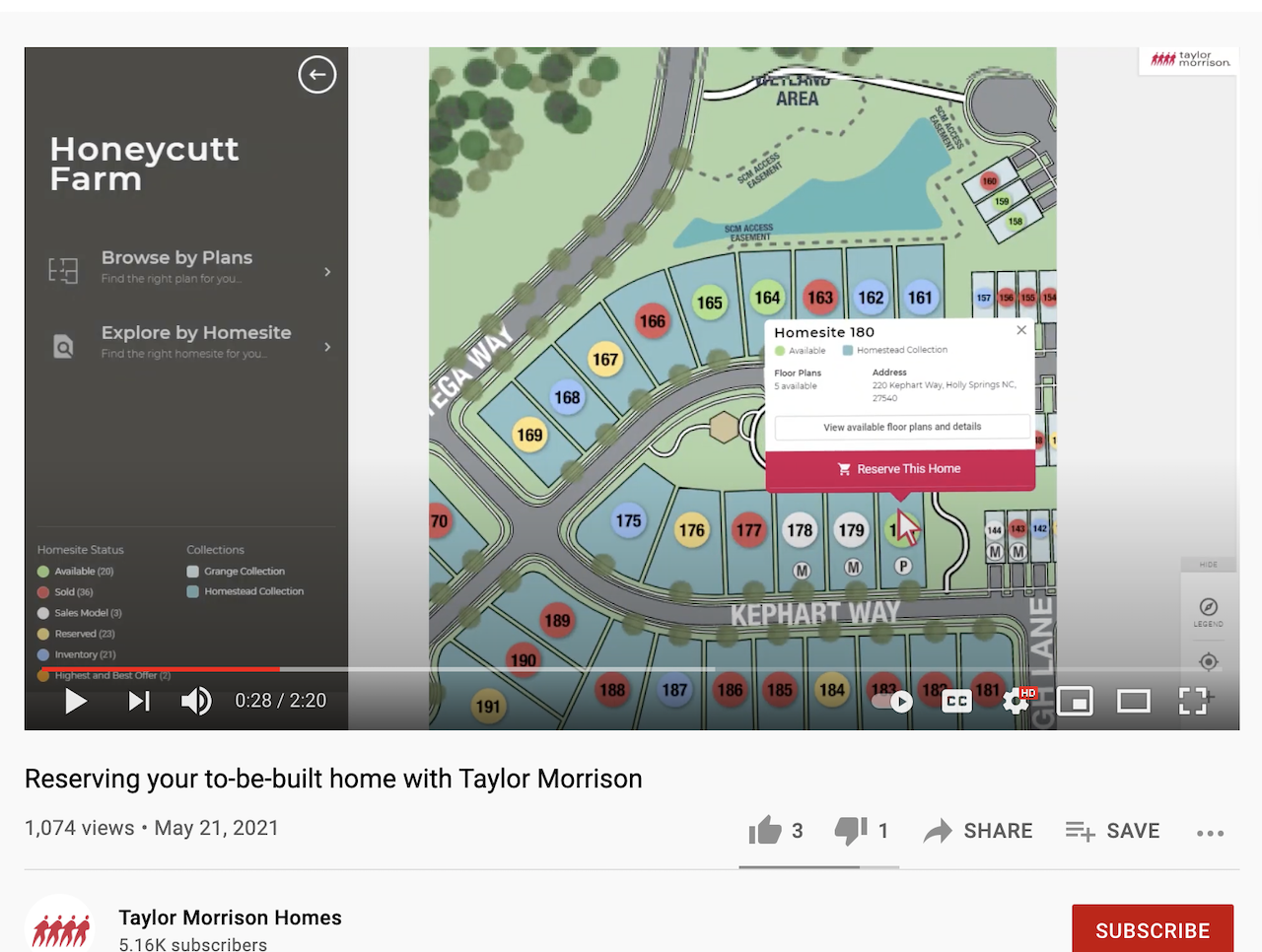Screen dimensions: 1262x952
Task: Select homesite 175 marker
Action: 628,520
